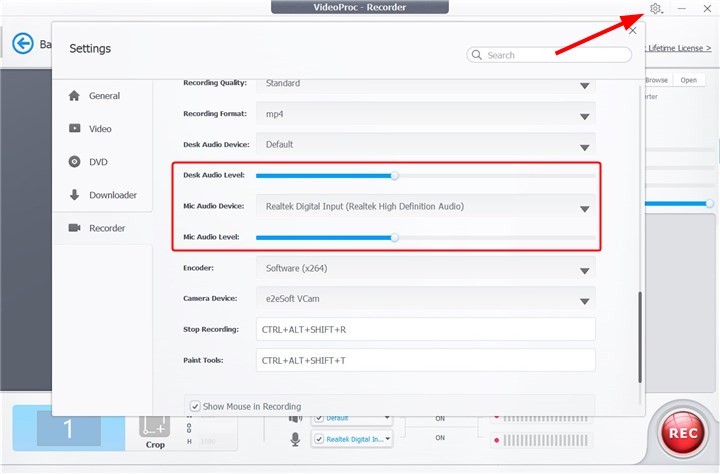Open the Encoder Software (x264) dropdown
Screen dimensions: 720x474
tap(425, 268)
